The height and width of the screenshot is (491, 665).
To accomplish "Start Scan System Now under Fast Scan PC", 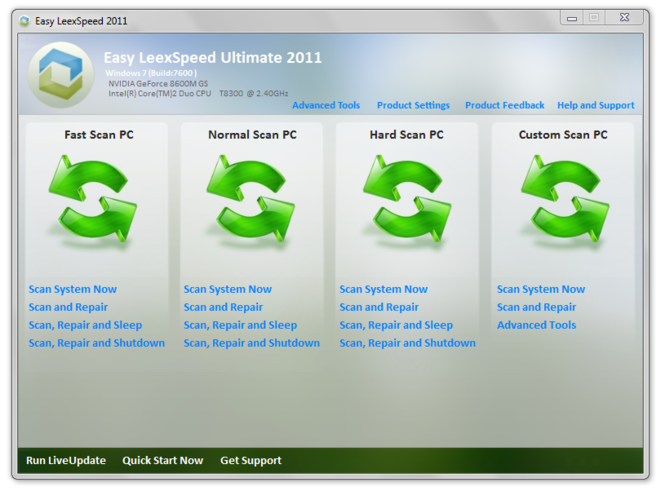I will tap(73, 289).
